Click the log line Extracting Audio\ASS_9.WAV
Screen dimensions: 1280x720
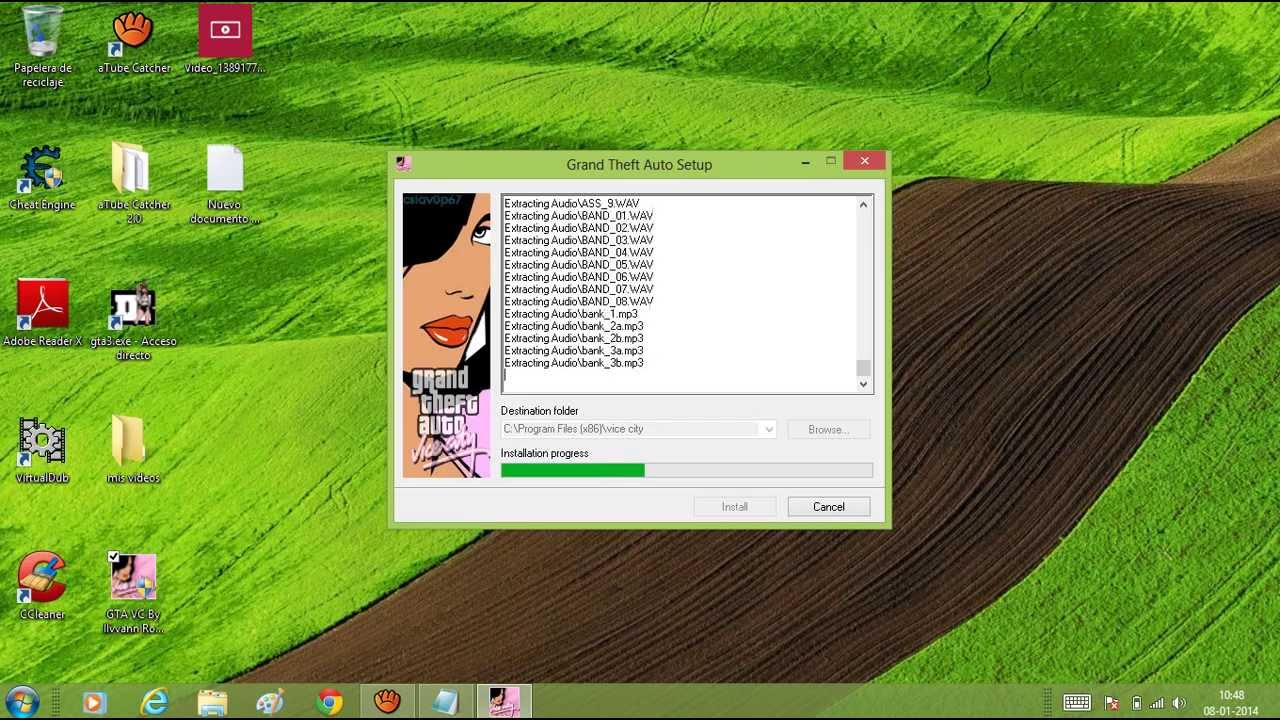572,204
